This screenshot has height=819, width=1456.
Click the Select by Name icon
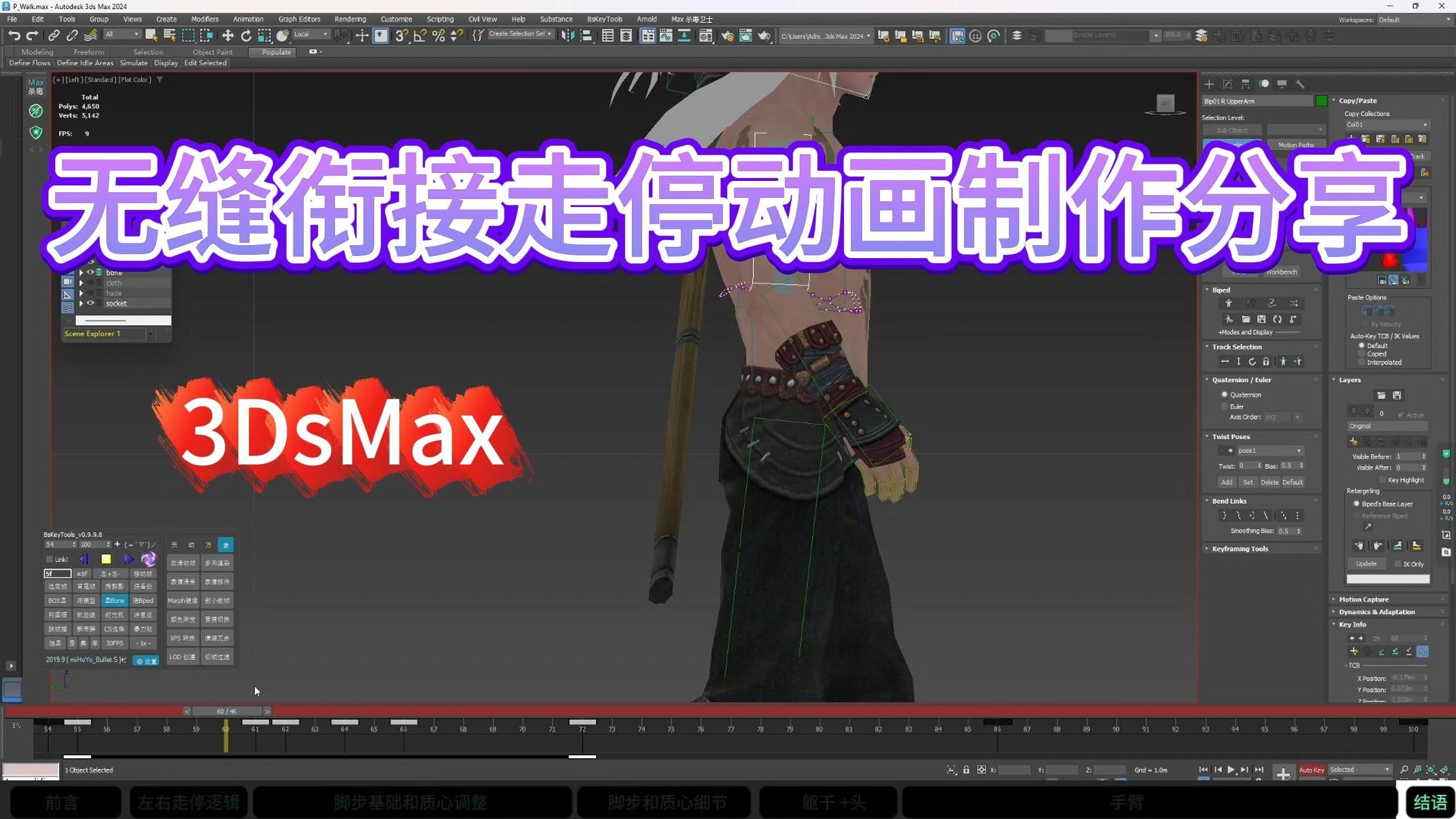169,35
